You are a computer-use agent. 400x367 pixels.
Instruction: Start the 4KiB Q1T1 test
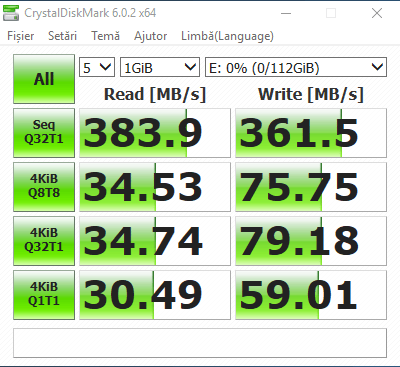point(44,295)
